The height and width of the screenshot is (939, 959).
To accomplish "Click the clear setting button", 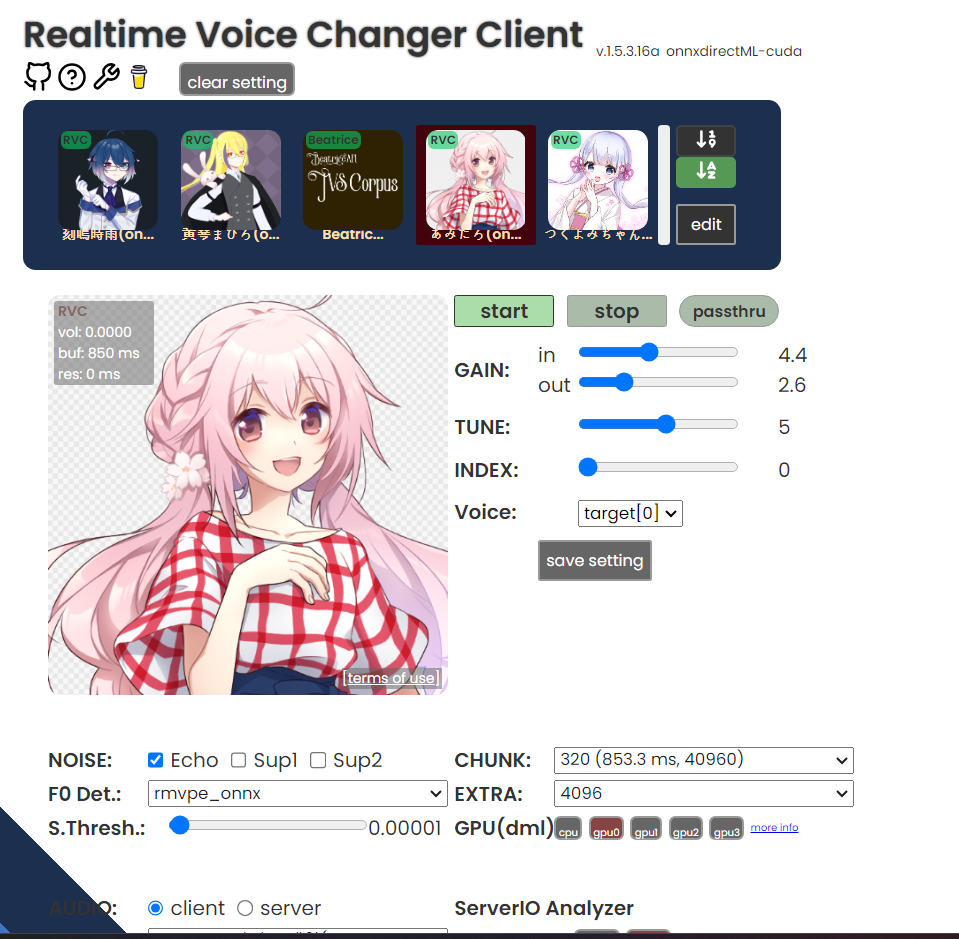I will click(x=237, y=80).
